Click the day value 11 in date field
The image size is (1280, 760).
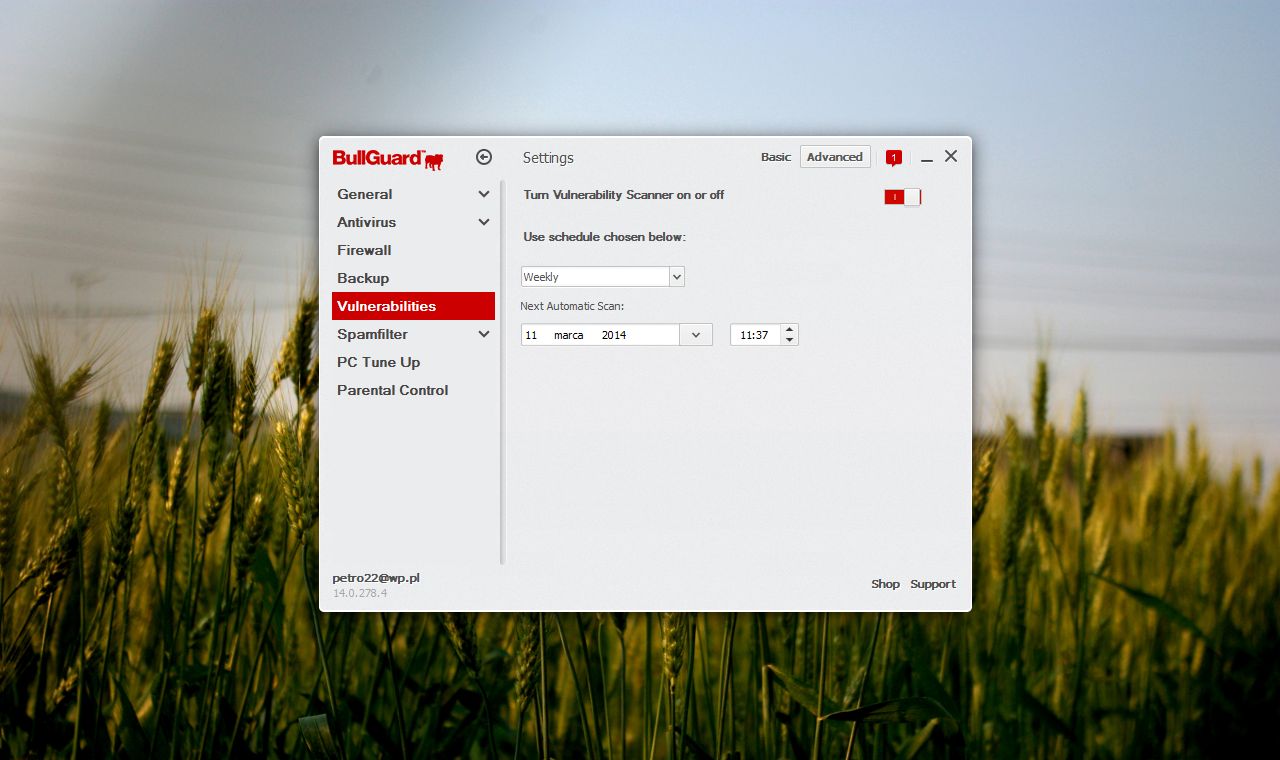click(x=531, y=335)
